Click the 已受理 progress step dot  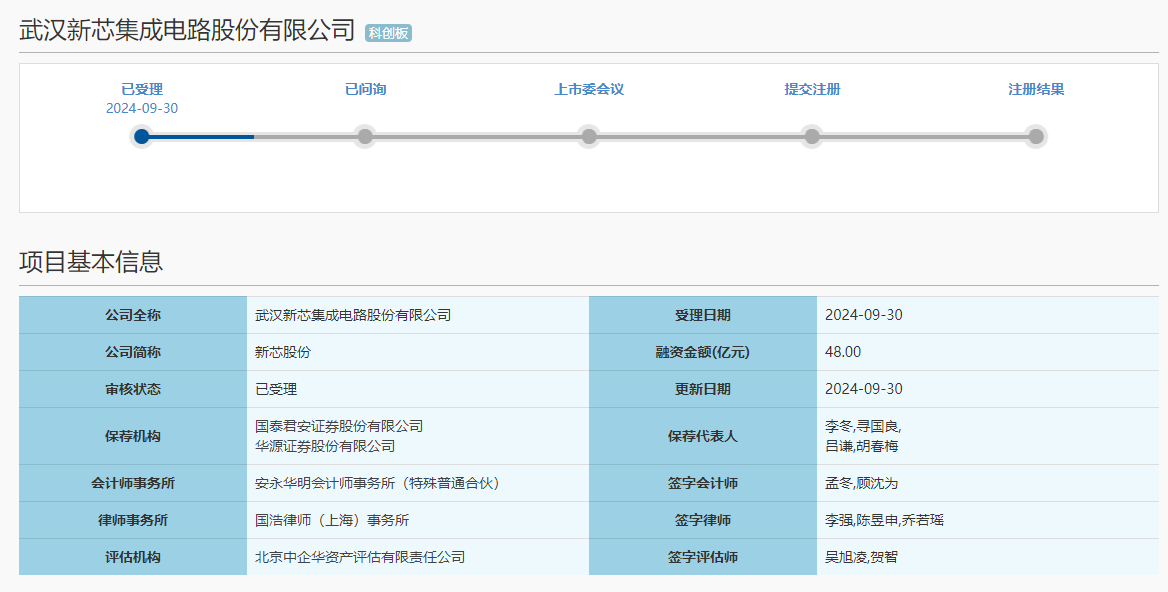(x=142, y=136)
